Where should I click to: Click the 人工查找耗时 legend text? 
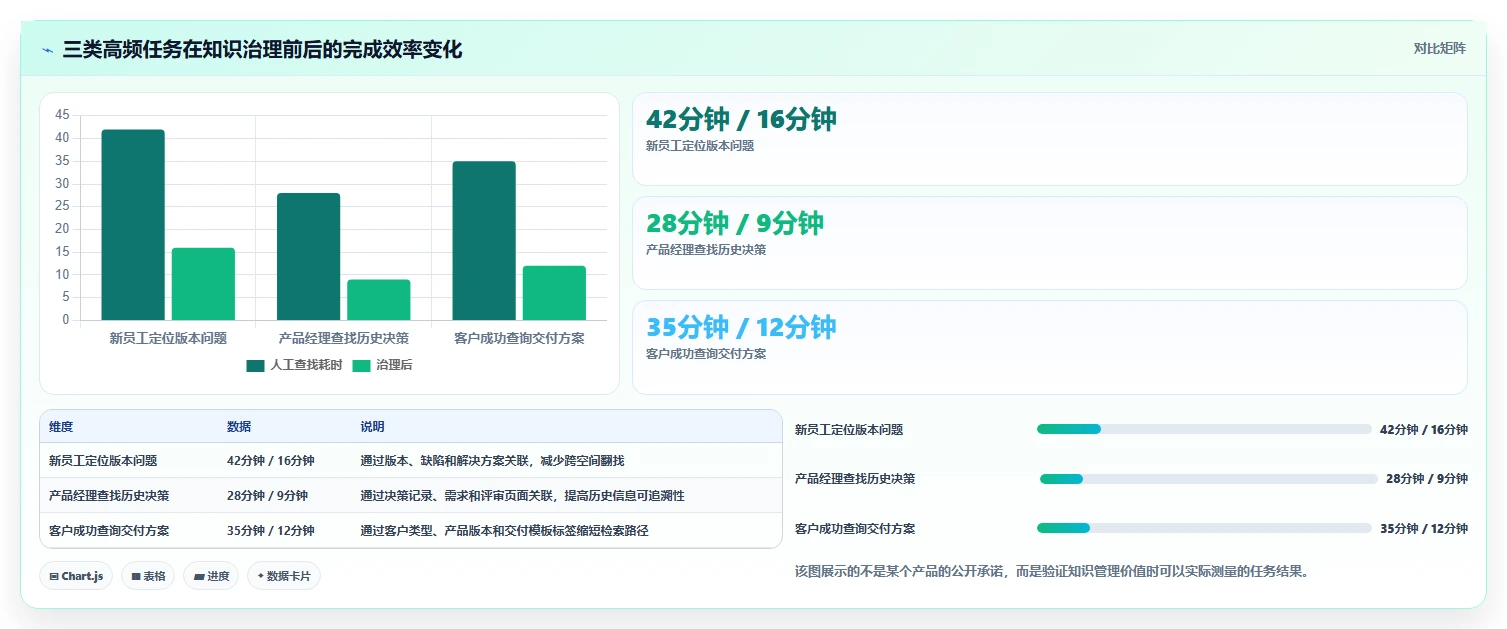point(306,366)
